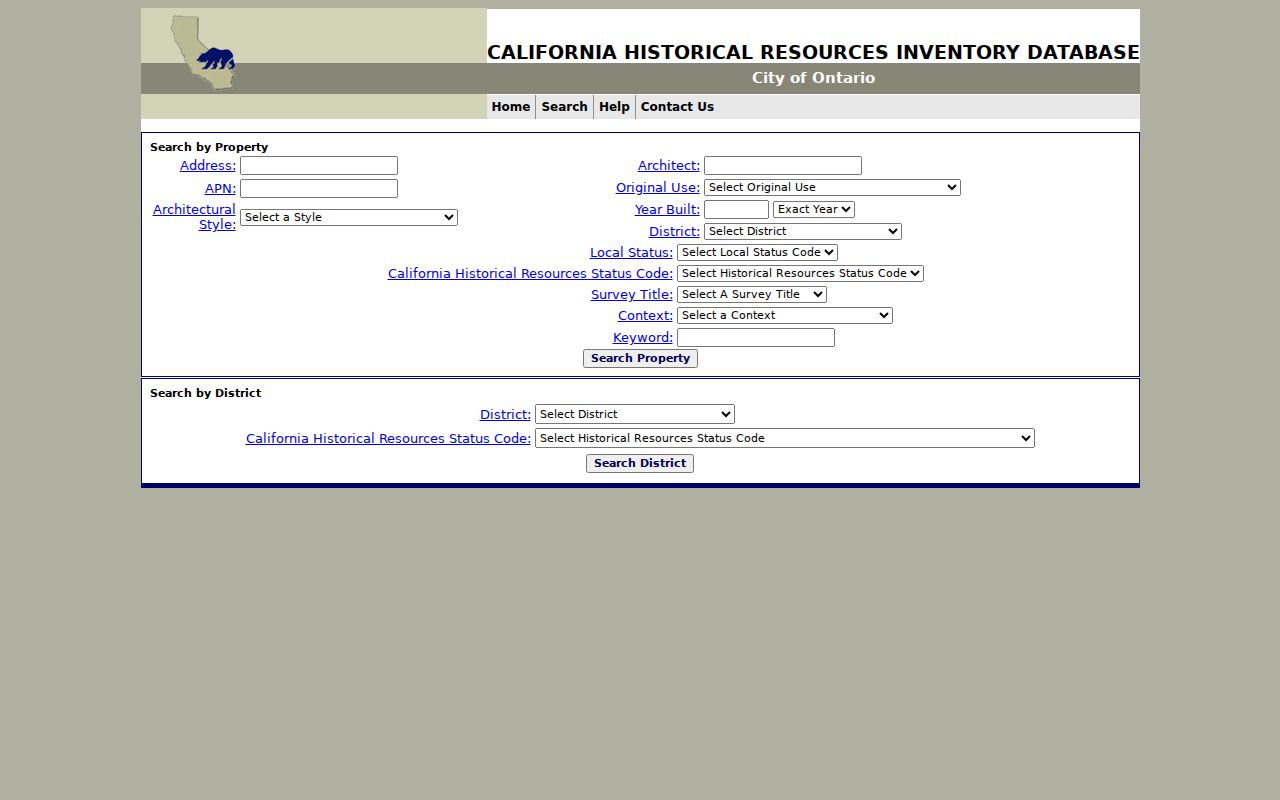Open the Select Local Status Code dropdown

point(757,252)
